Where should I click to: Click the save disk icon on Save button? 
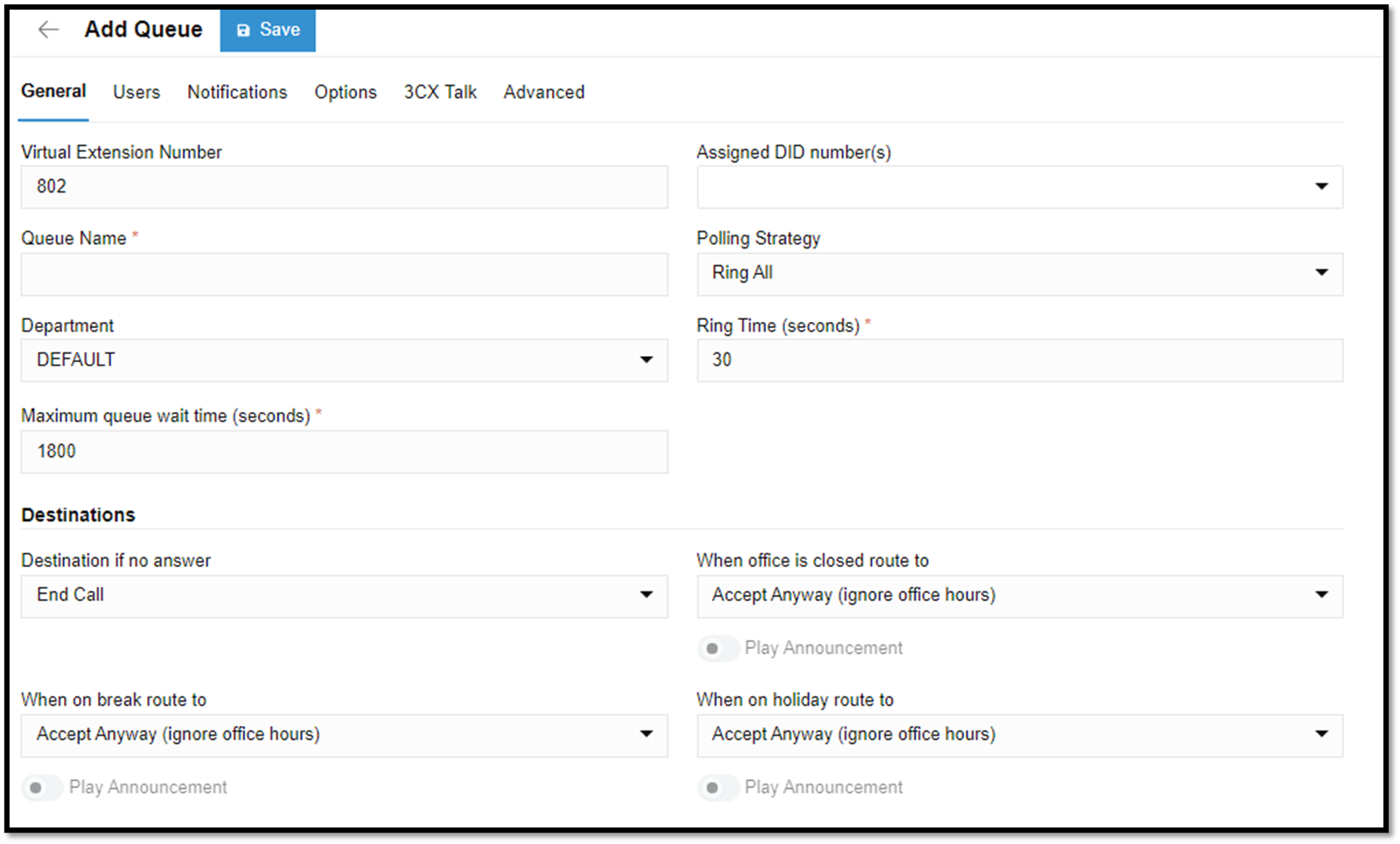coord(242,29)
